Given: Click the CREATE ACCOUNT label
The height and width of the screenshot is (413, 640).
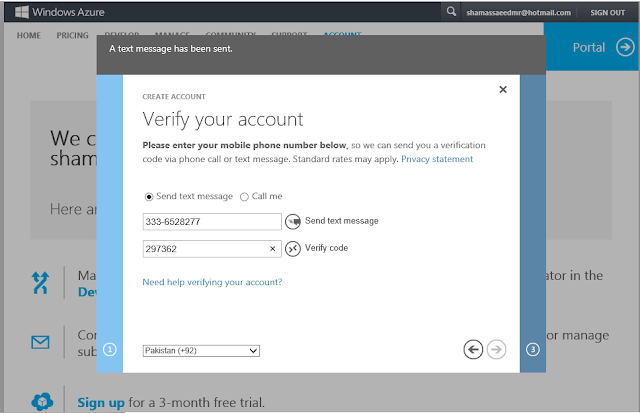Looking at the screenshot, I should [174, 97].
